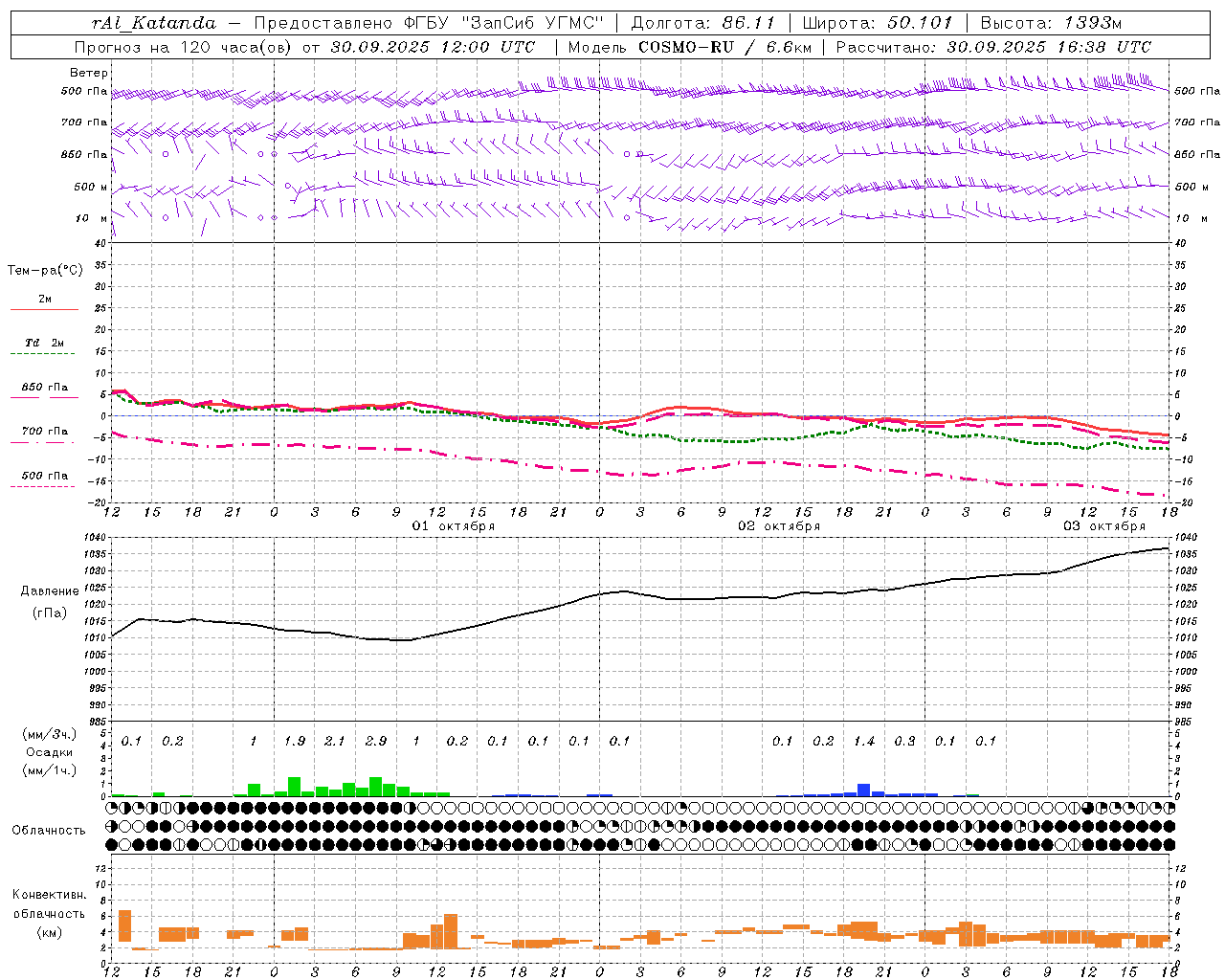
Task: Click the 01 октября date label
Action: click(454, 526)
